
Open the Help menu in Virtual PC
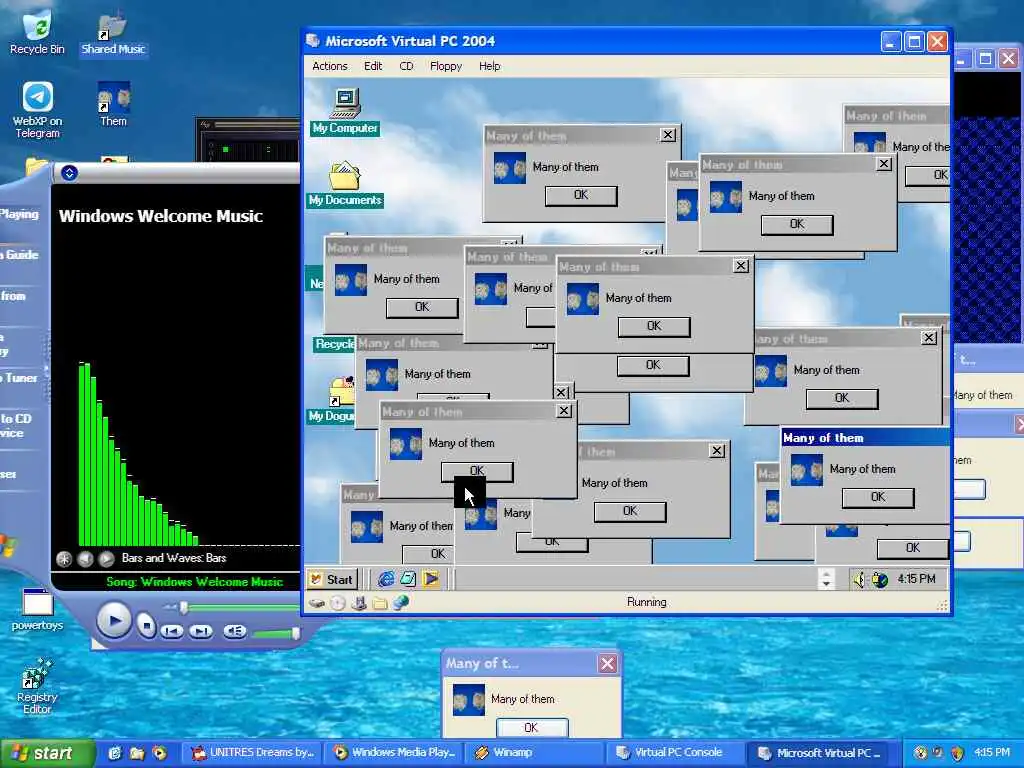(489, 66)
